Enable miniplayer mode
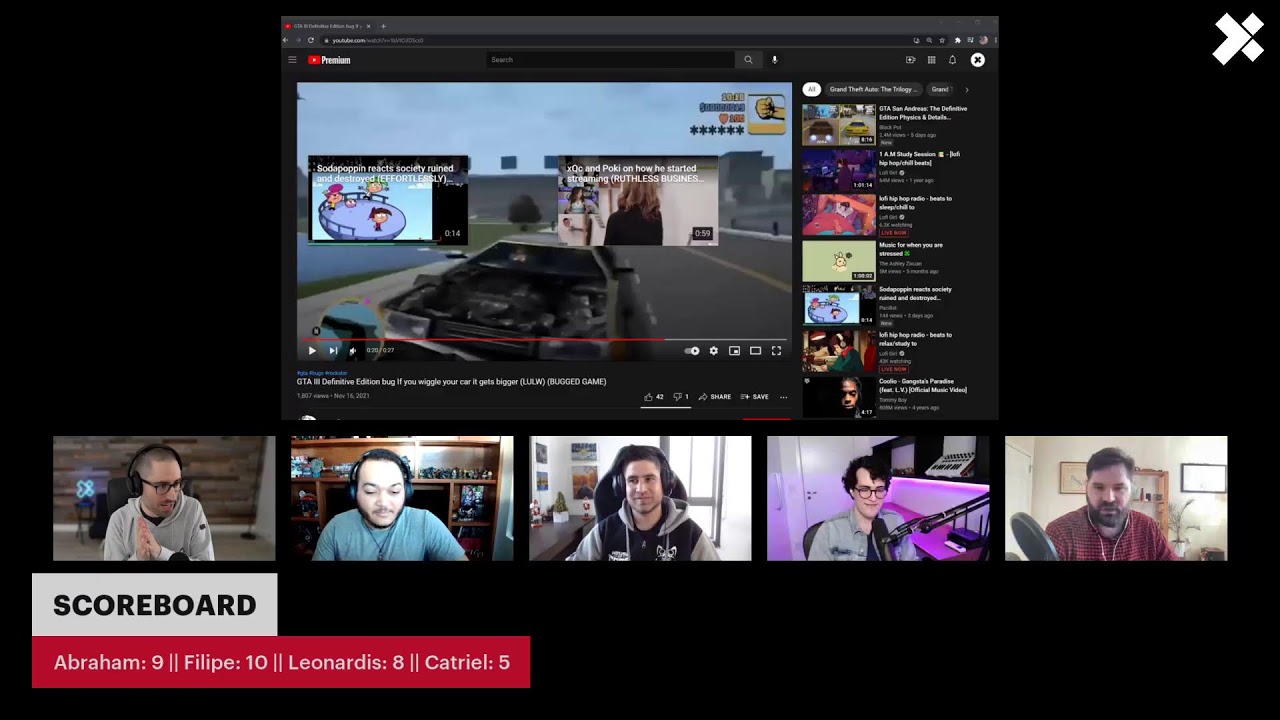 734,351
